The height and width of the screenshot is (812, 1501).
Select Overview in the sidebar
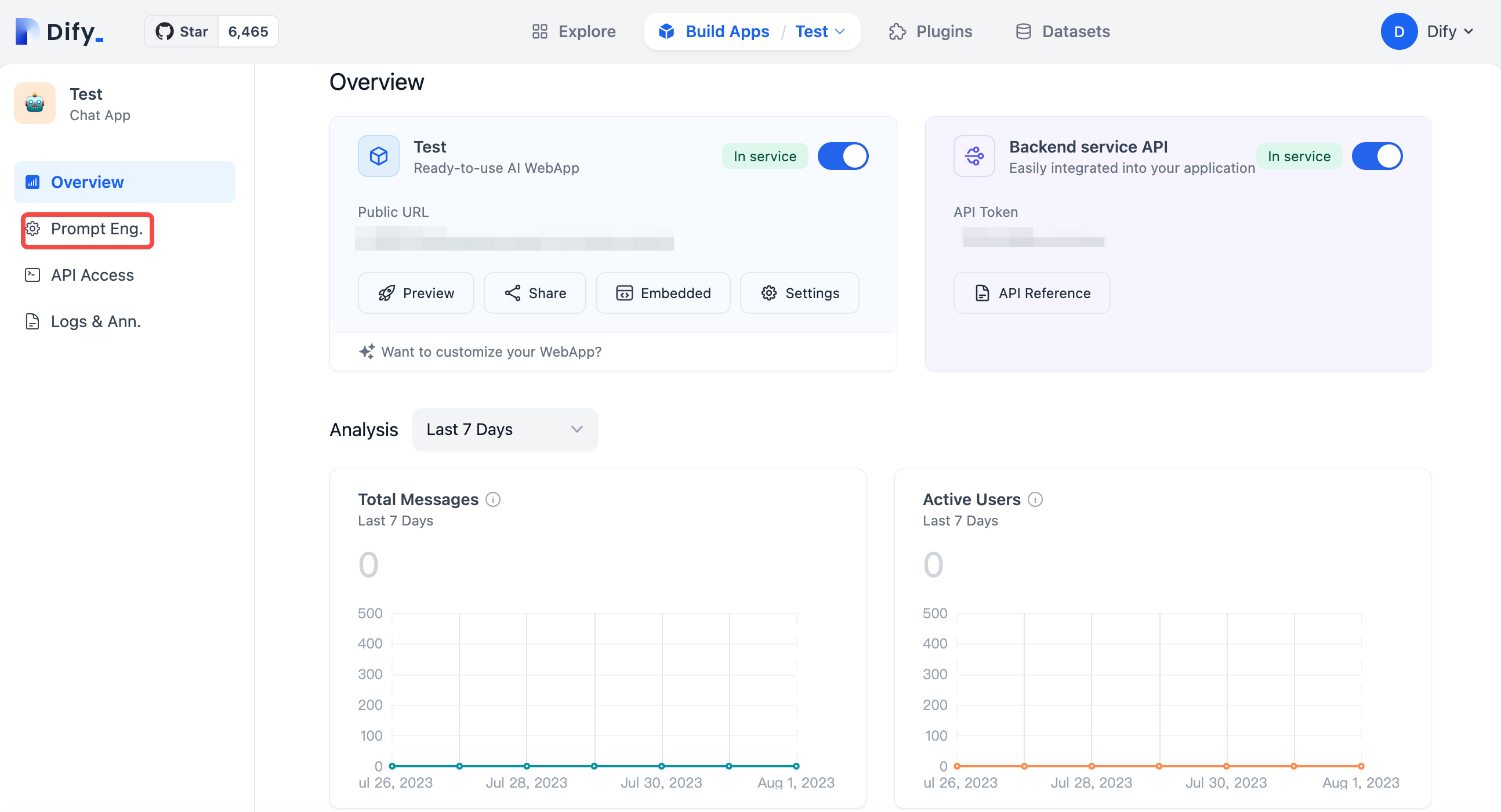[x=125, y=182]
